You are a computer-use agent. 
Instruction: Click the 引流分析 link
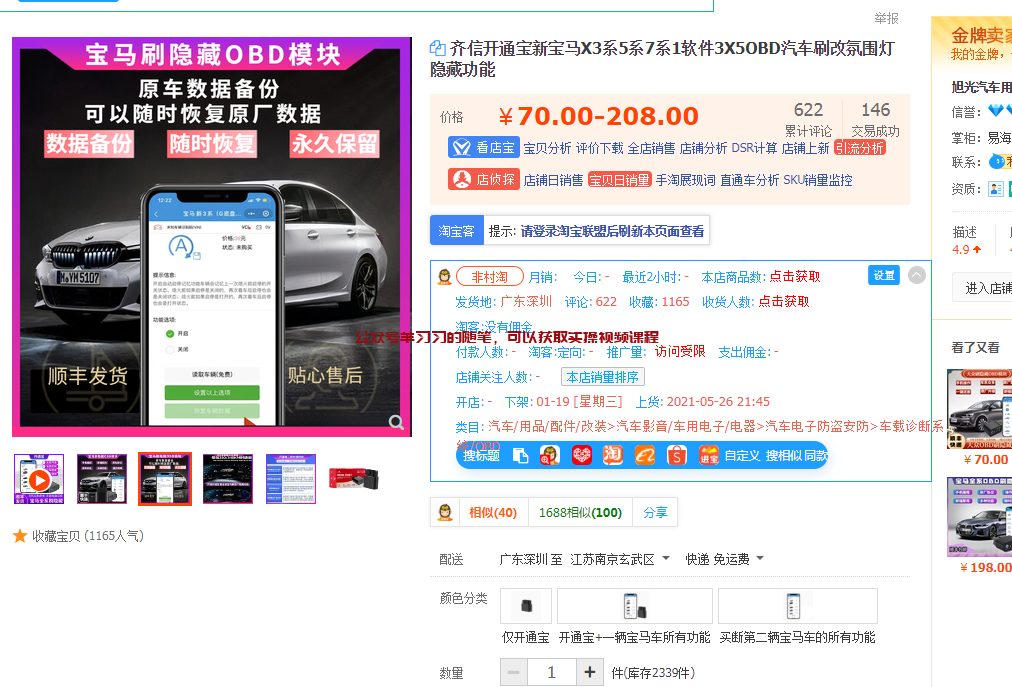861,147
